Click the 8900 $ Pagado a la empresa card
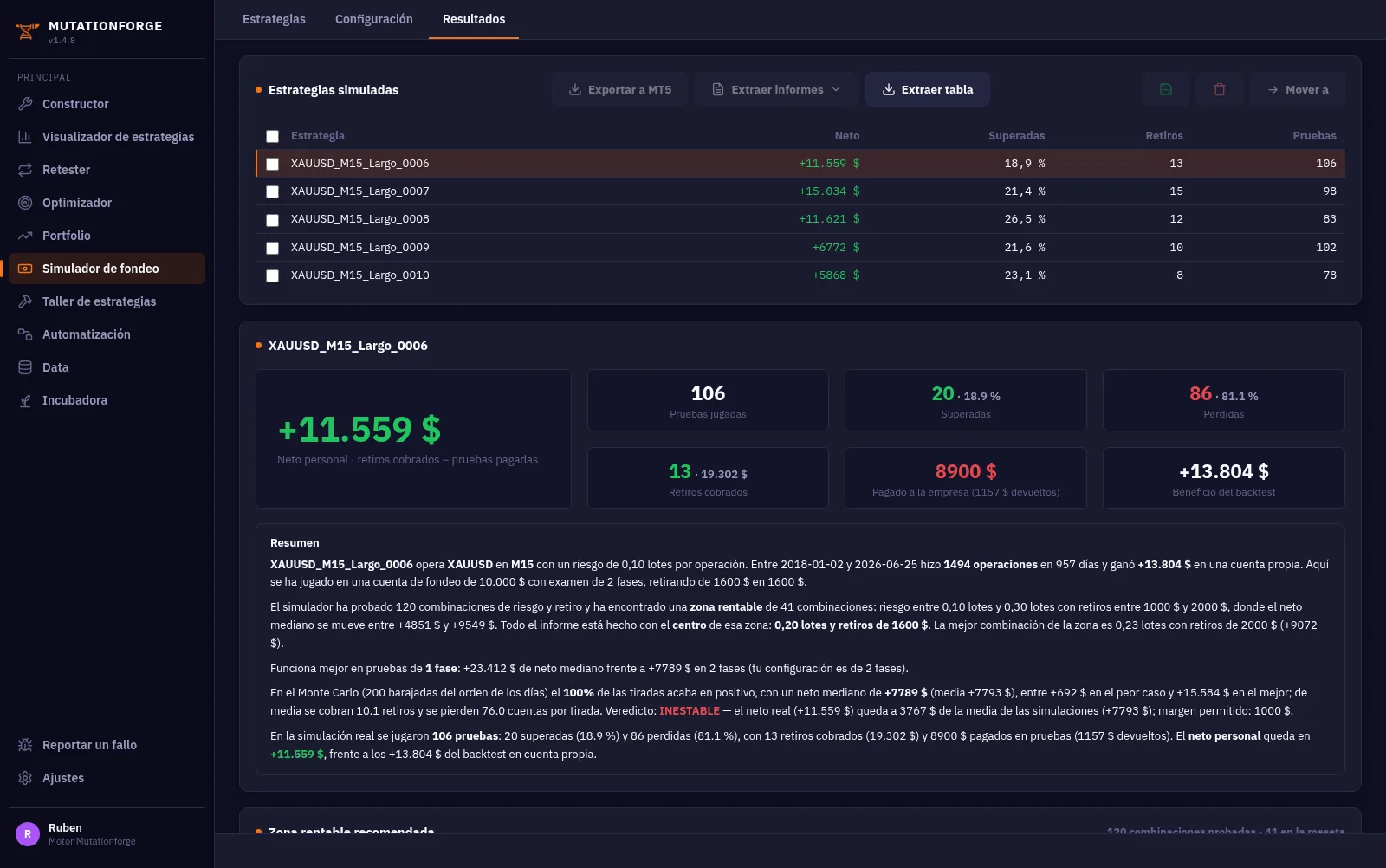This screenshot has width=1386, height=868. tap(966, 478)
